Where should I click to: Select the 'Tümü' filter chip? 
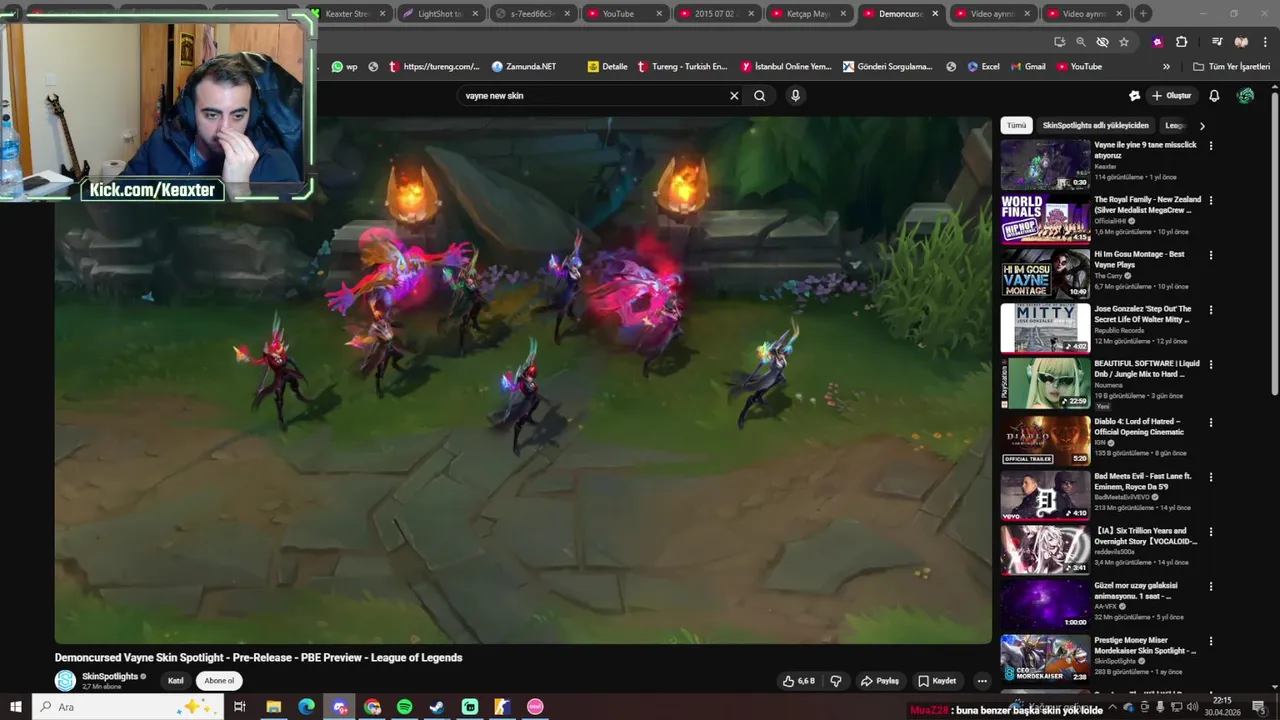click(1016, 126)
